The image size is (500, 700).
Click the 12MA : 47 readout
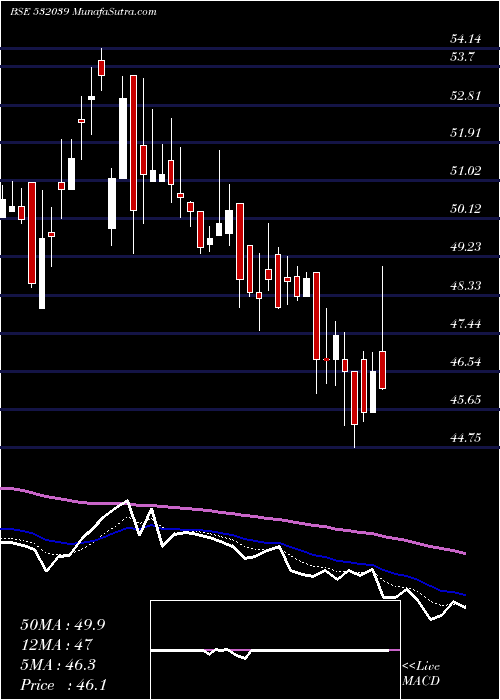[56, 645]
